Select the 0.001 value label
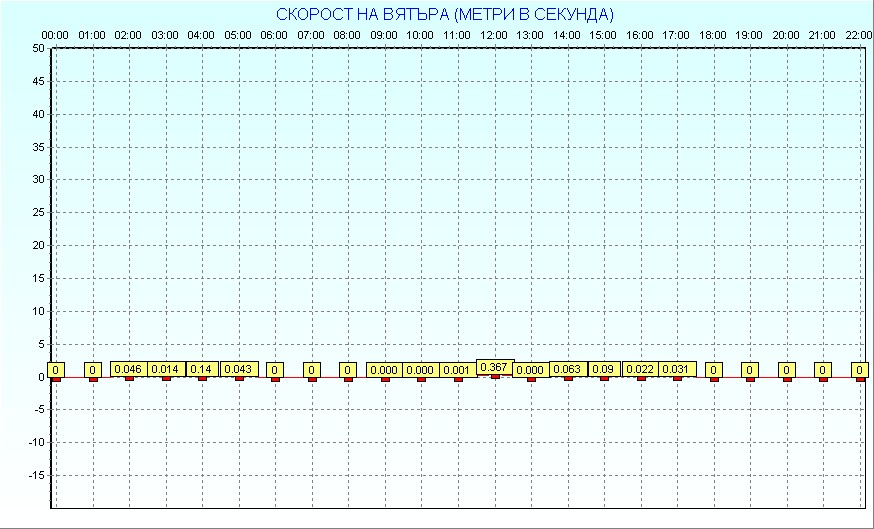The image size is (874, 529). coord(457,370)
